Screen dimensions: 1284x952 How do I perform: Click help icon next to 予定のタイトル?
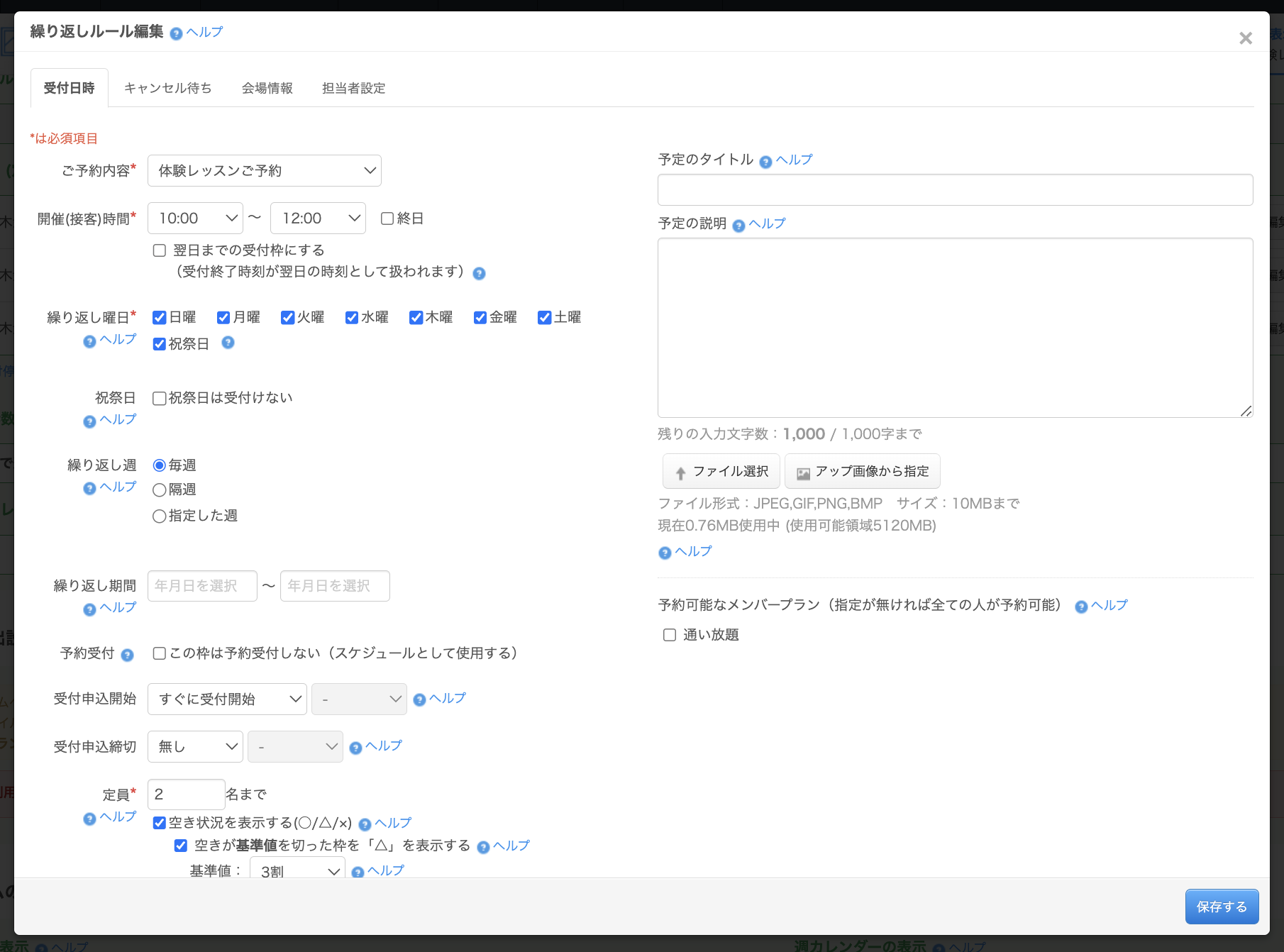point(765,162)
